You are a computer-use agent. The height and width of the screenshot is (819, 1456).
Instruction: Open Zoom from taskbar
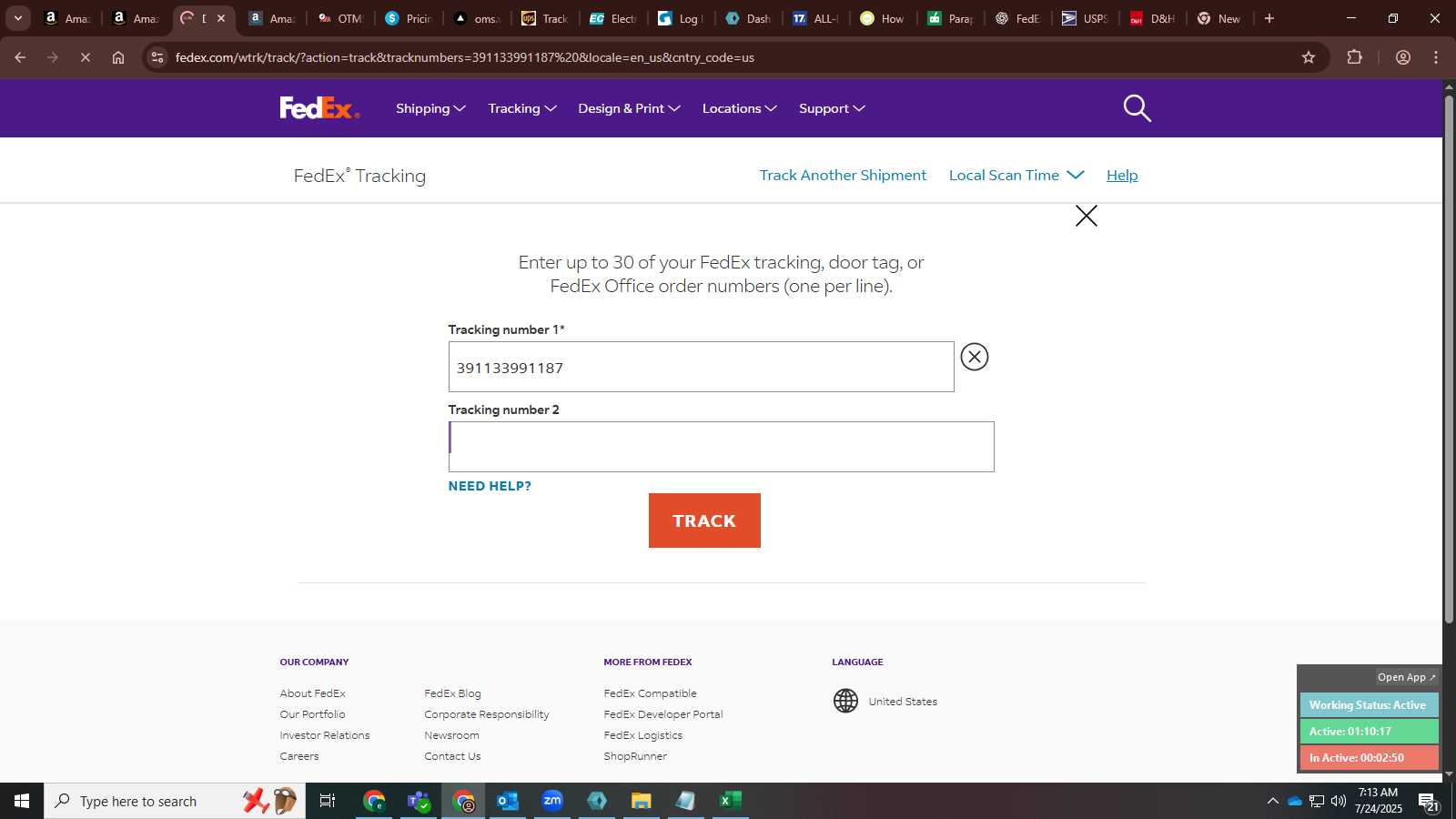[x=552, y=801]
